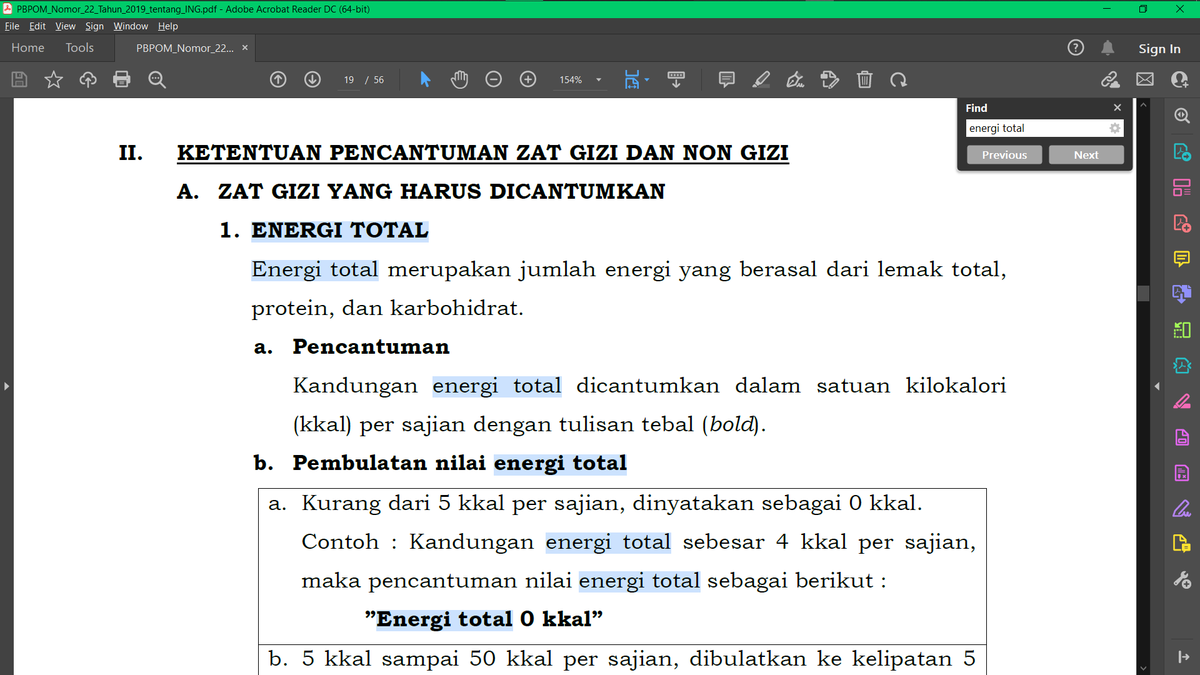Select the Hand pan tool
This screenshot has width=1200, height=675.
460,79
